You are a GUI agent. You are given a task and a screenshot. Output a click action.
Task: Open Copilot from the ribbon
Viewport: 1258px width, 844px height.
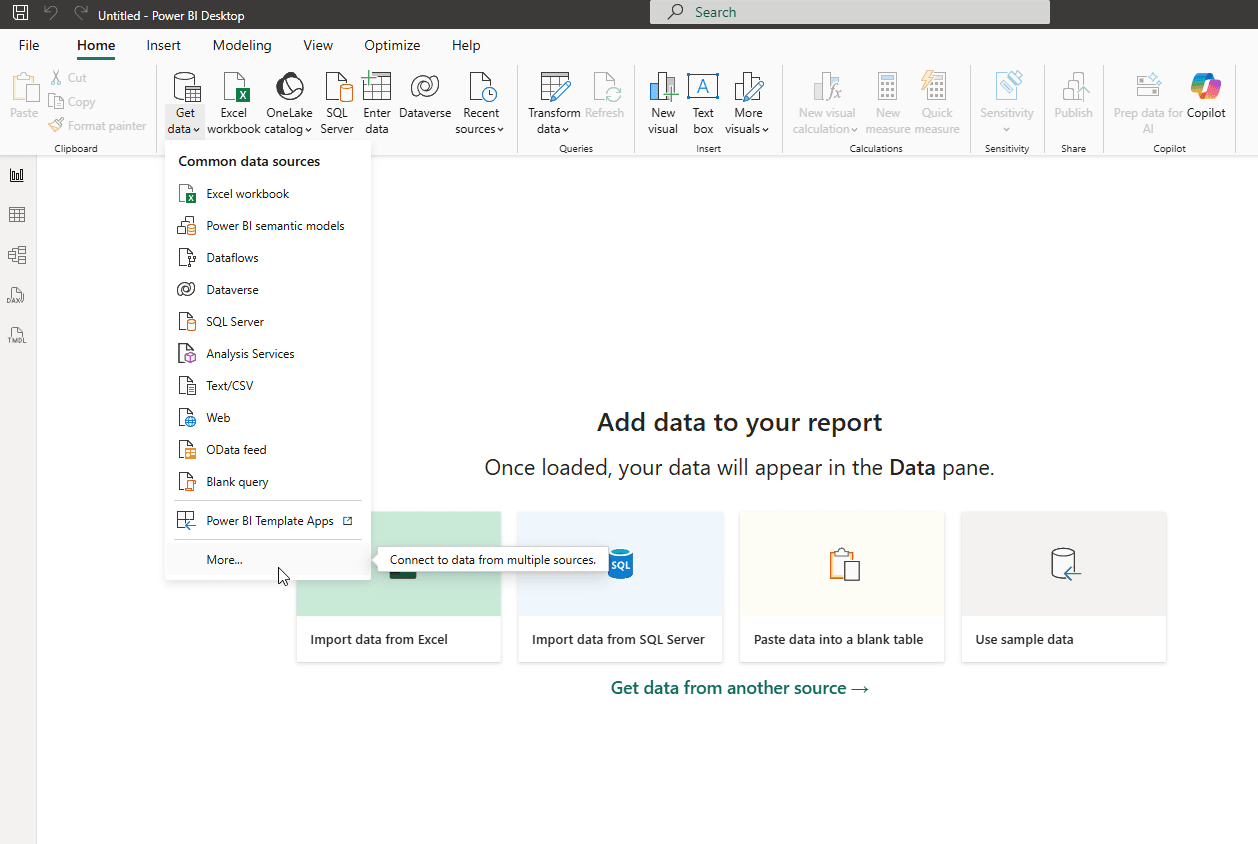(1206, 97)
